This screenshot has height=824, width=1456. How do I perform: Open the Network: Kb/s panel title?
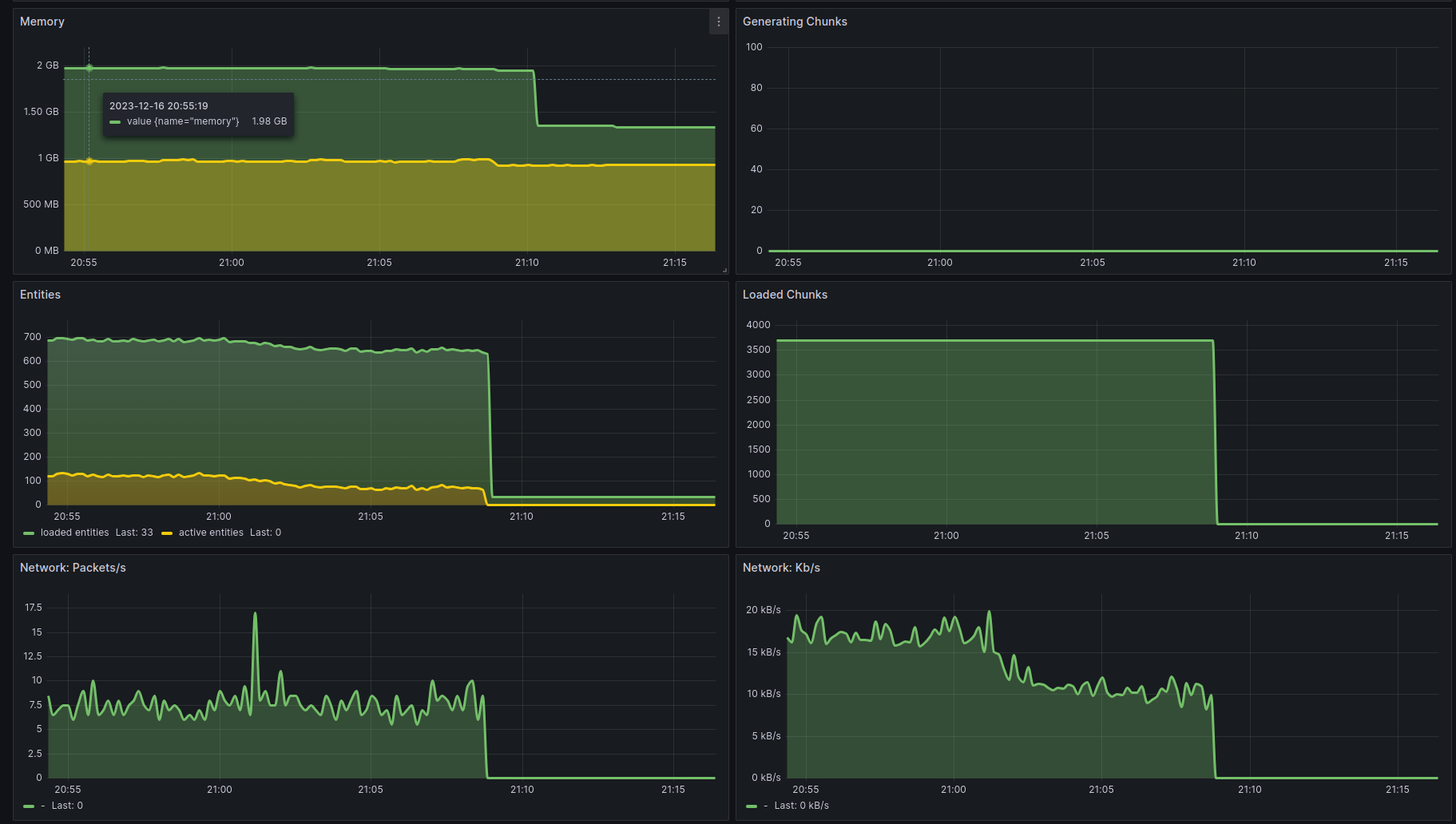pos(781,568)
